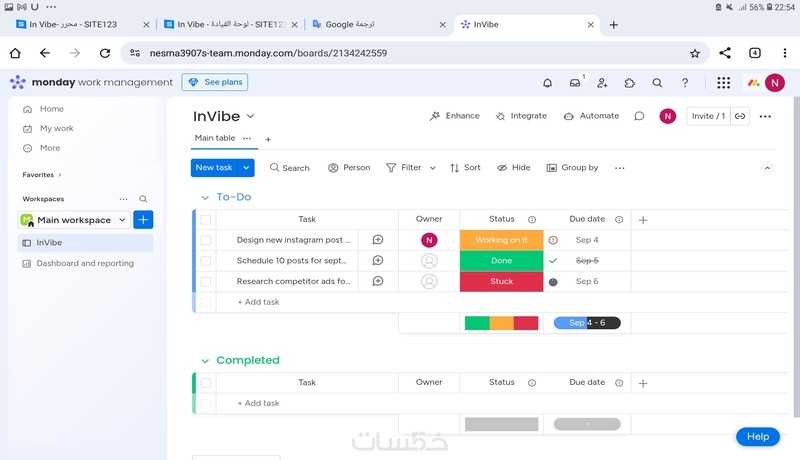Click the Sep 4 - 6 timeline summary
This screenshot has width=800, height=460.
[x=587, y=323]
